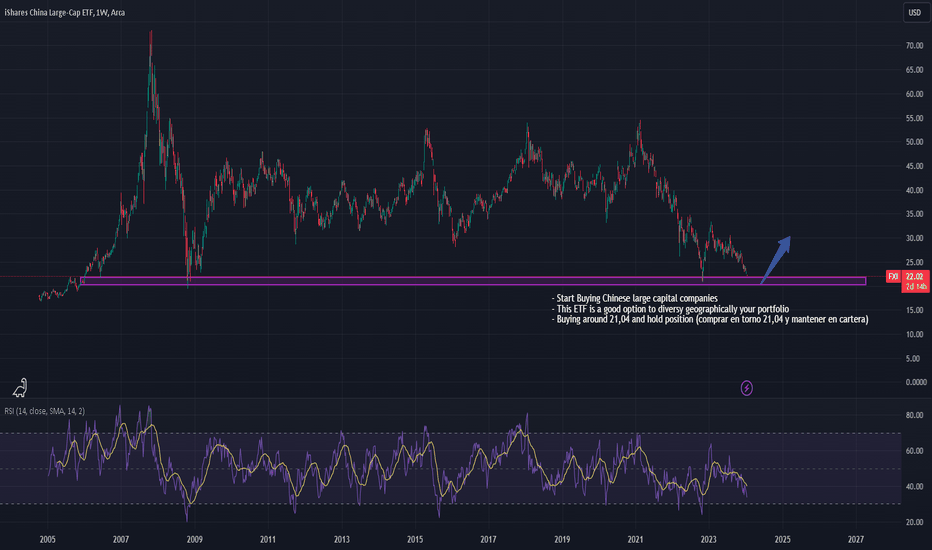Image resolution: width=932 pixels, height=550 pixels.
Task: Click the purple lightning bolt event icon
Action: pos(747,388)
